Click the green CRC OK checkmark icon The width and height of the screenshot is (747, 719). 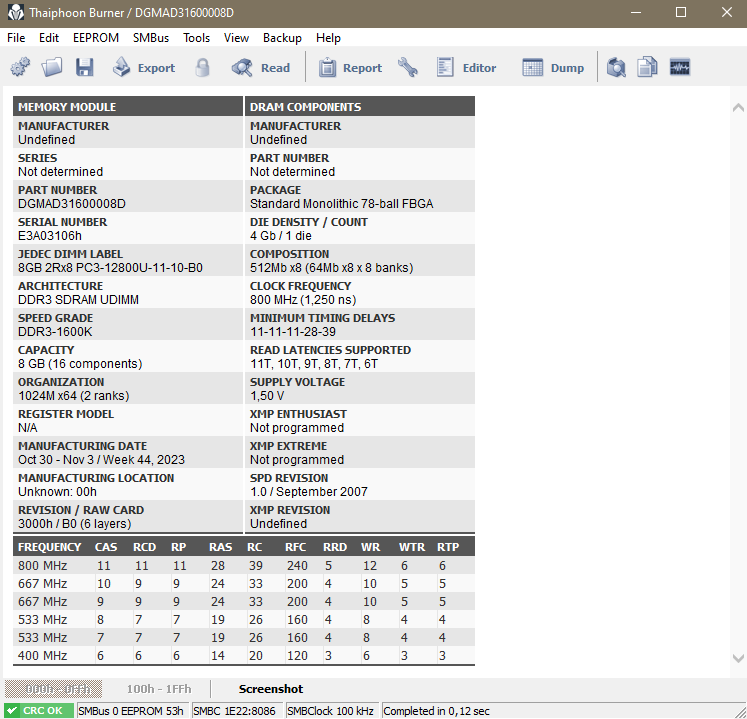point(13,710)
